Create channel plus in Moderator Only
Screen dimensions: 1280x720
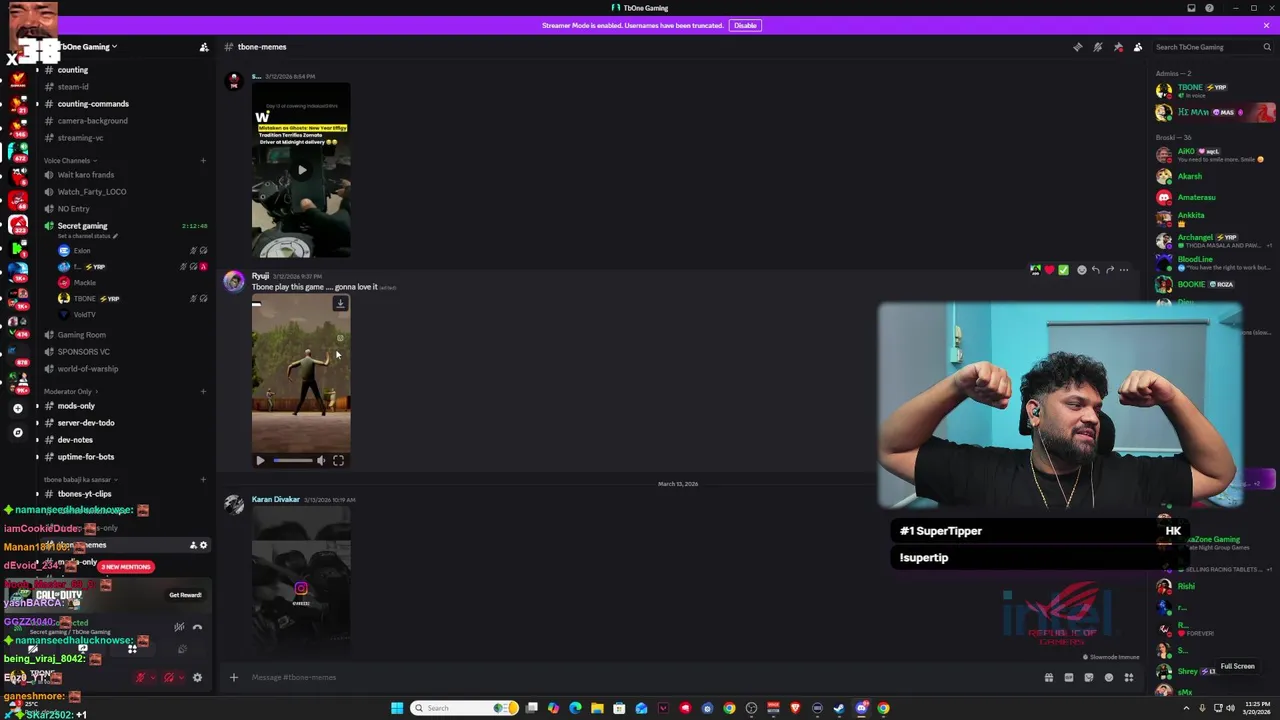(x=203, y=391)
